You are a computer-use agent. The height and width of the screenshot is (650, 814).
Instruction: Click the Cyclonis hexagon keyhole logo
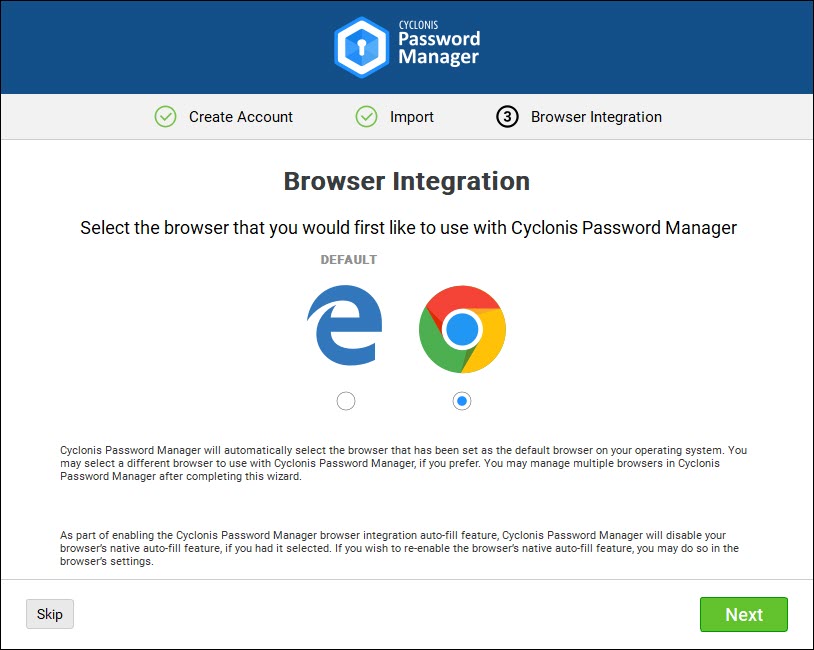pos(361,47)
